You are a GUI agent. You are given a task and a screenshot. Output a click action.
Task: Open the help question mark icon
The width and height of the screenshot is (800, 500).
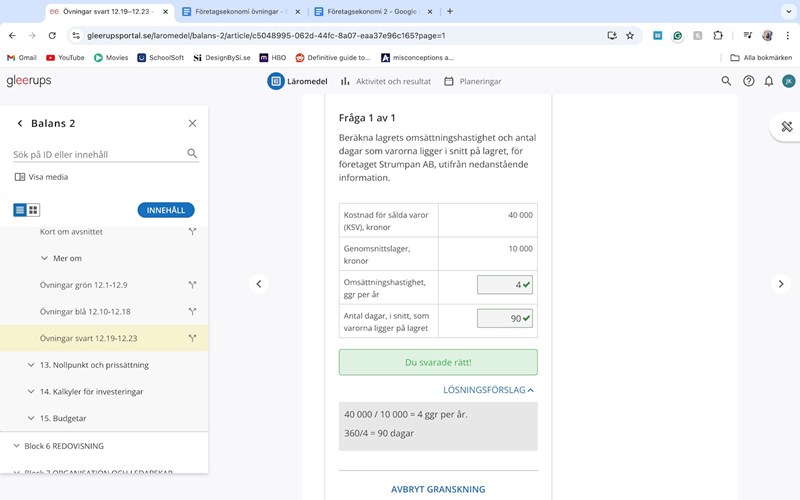748,81
